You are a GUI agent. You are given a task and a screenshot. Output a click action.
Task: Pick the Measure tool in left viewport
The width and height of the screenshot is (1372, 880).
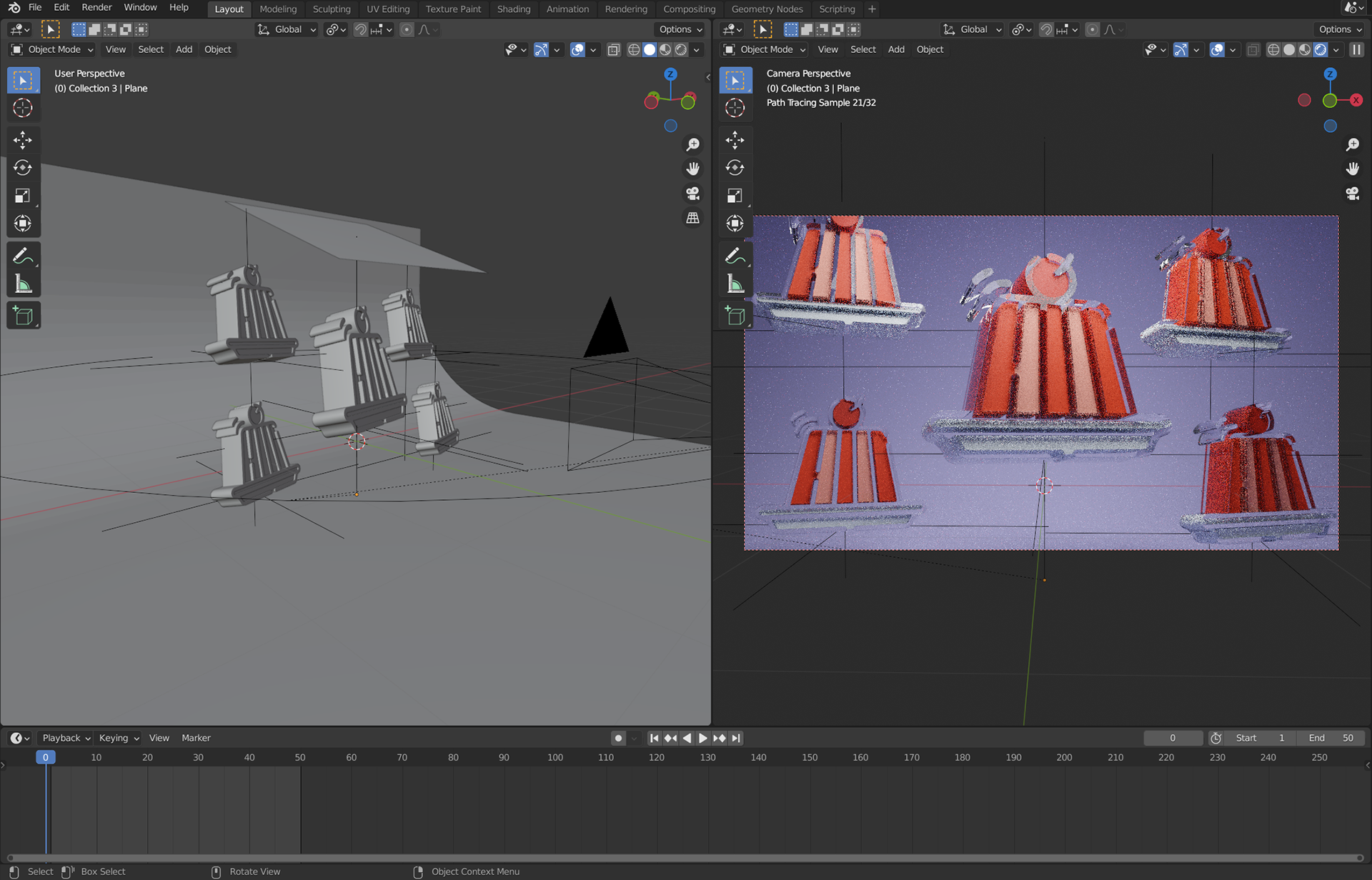(x=23, y=284)
